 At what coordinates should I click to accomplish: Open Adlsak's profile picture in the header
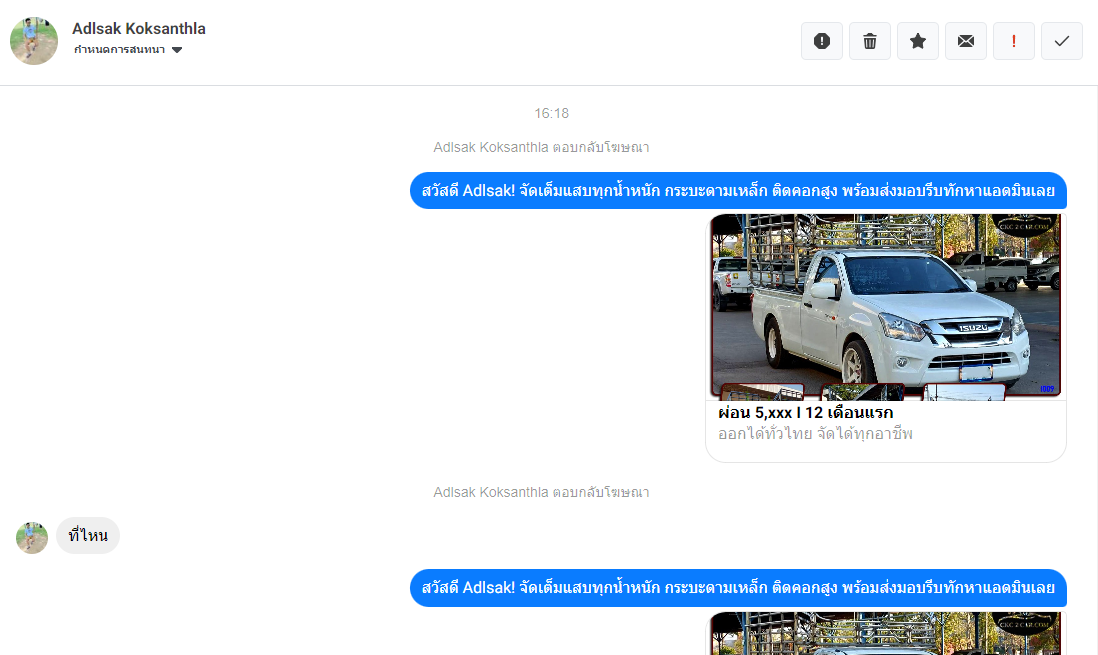[34, 41]
